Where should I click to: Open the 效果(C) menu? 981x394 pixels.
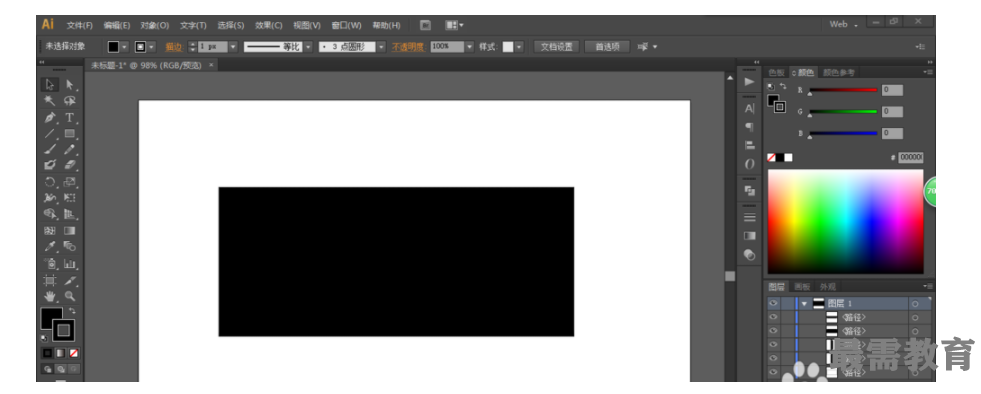(x=268, y=26)
